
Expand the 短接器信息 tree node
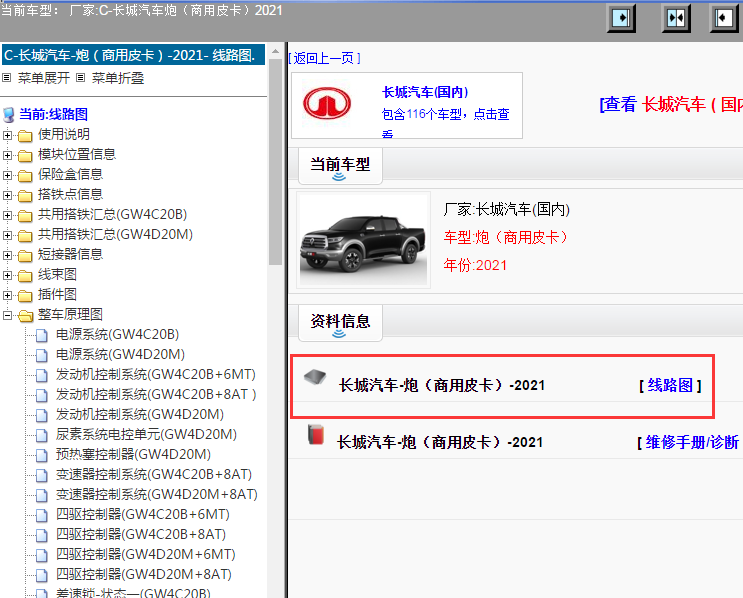click(7, 255)
